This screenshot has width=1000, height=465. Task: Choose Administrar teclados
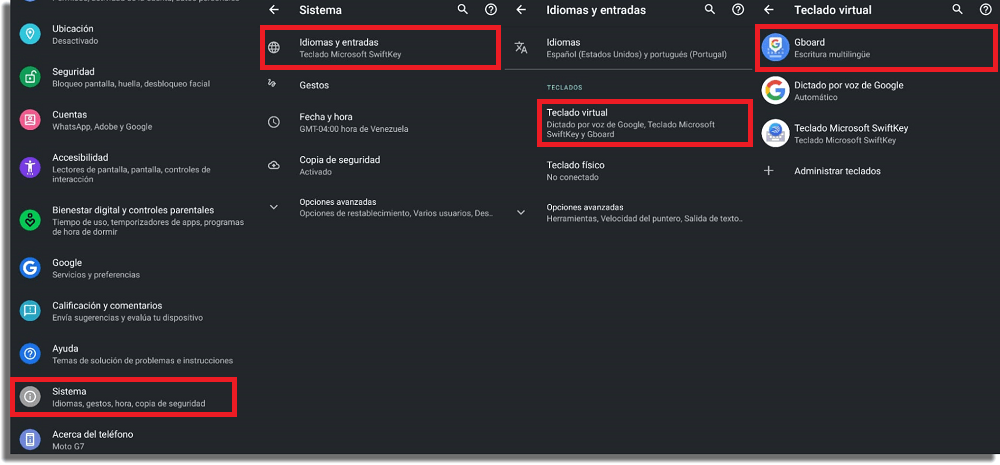875,171
